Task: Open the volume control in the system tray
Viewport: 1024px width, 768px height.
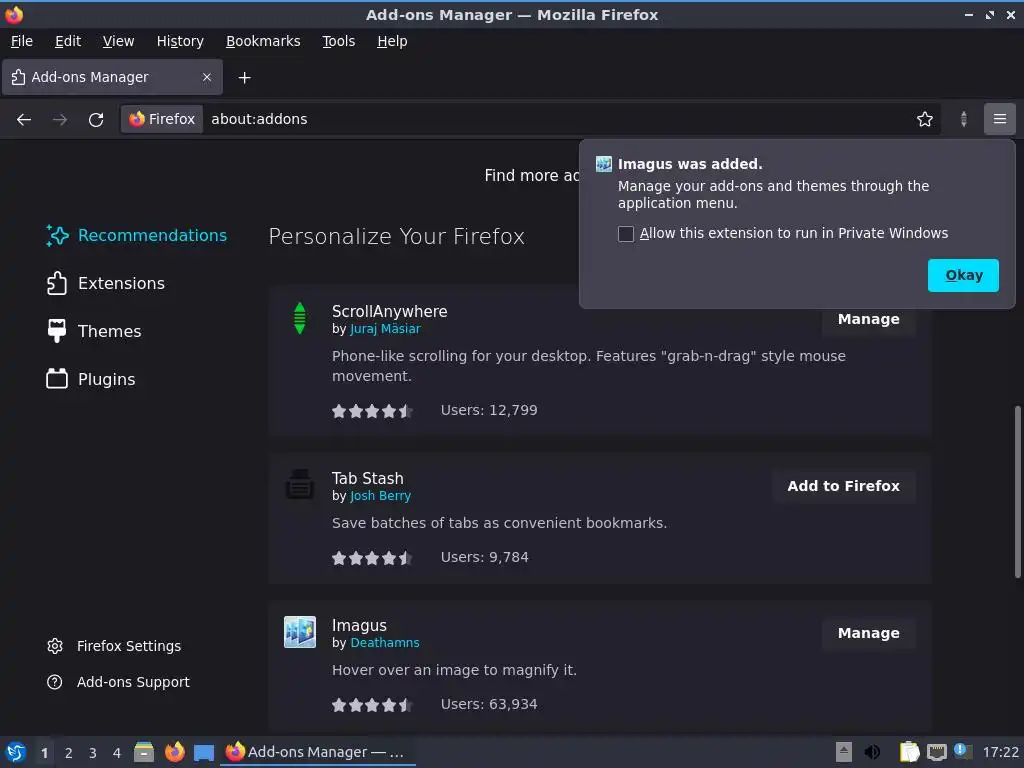Action: tap(872, 752)
